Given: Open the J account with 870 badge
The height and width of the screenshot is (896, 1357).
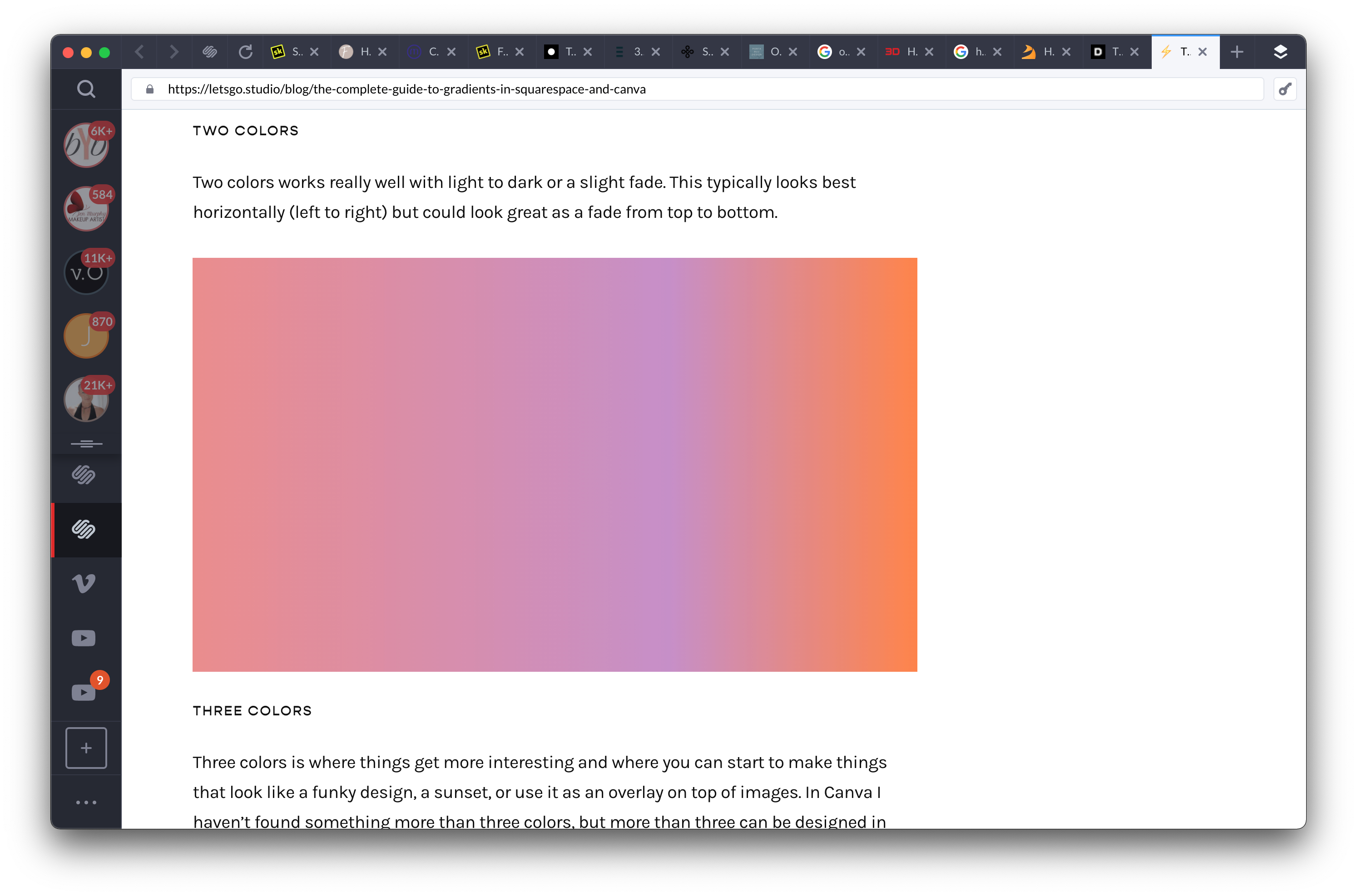Looking at the screenshot, I should [86, 335].
